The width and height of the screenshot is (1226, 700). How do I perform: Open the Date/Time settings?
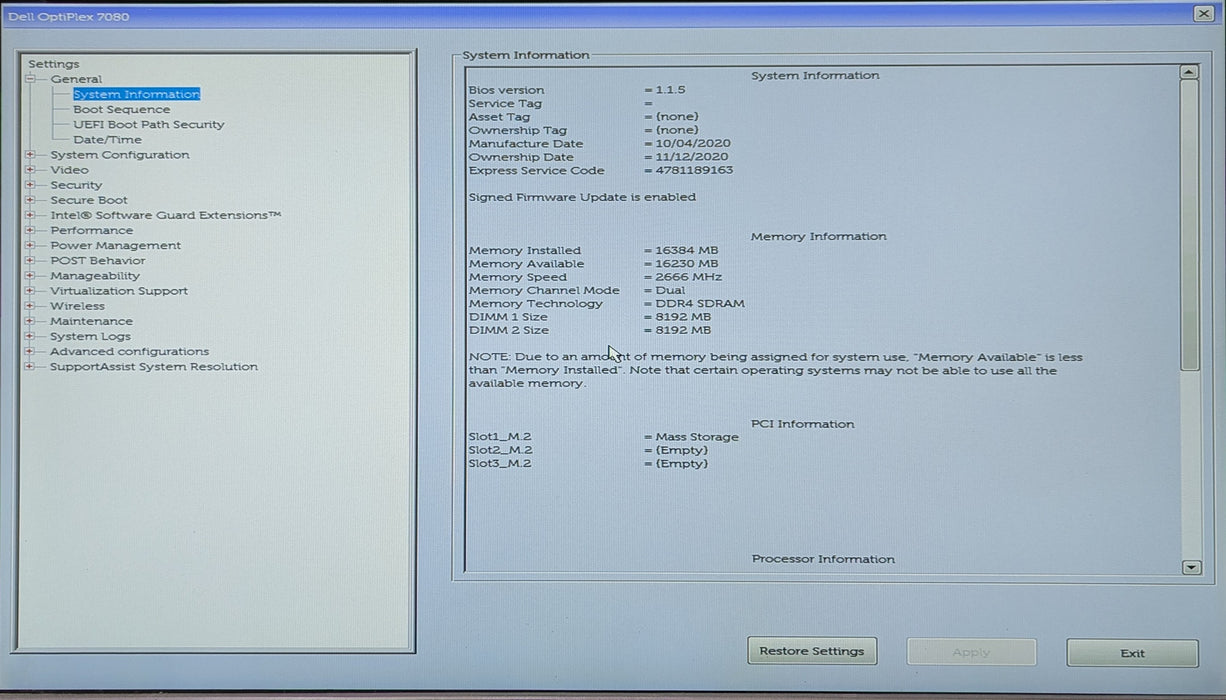coord(107,140)
